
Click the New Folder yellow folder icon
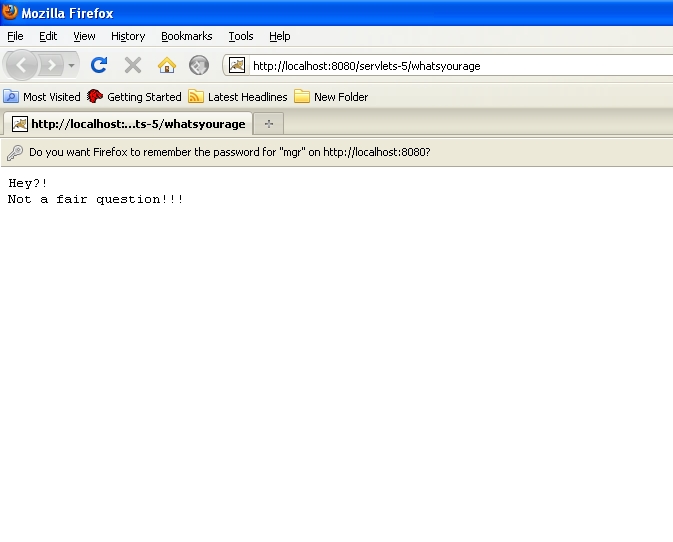point(302,97)
